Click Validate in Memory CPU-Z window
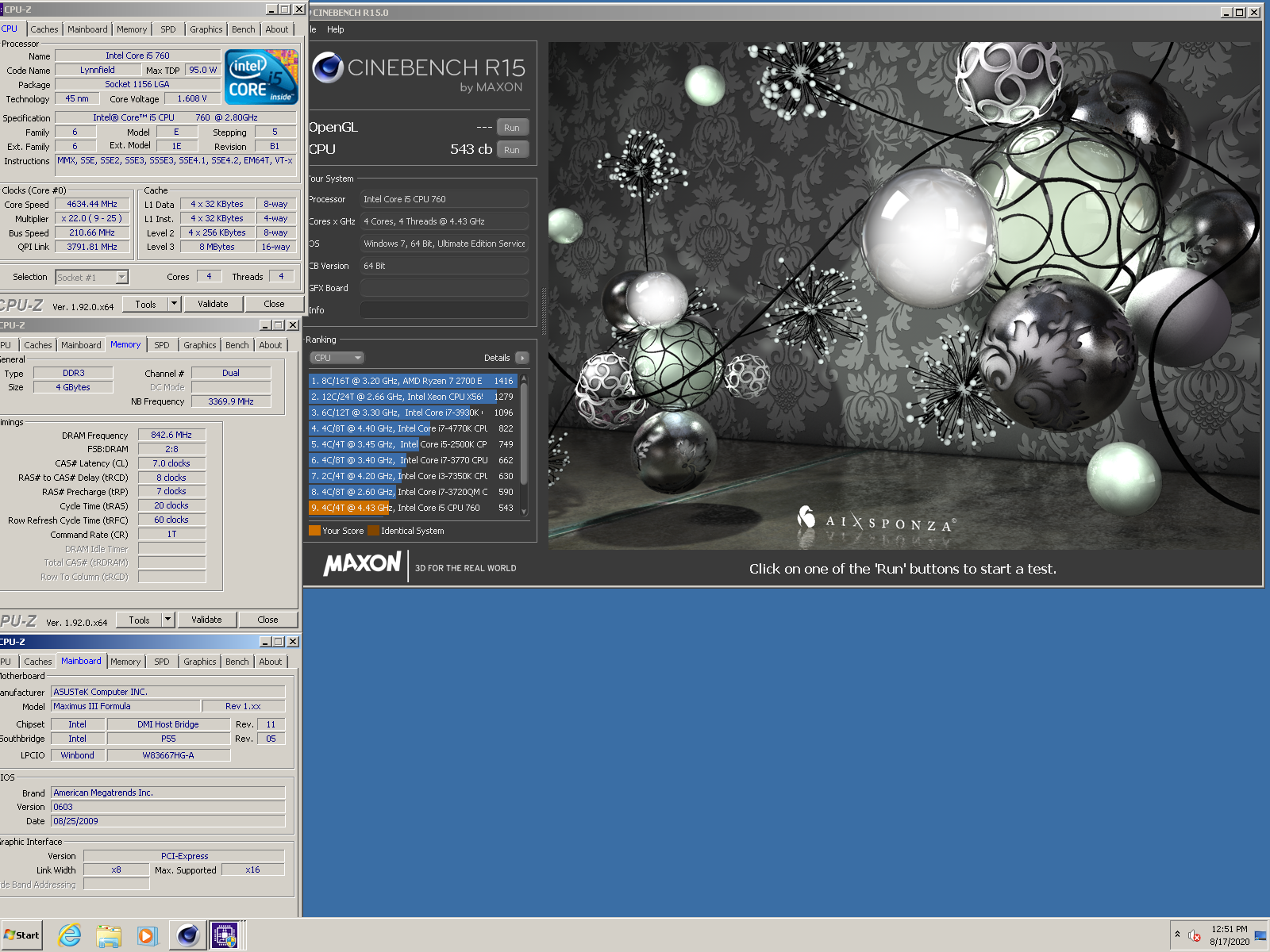This screenshot has width=1270, height=952. (x=206, y=620)
